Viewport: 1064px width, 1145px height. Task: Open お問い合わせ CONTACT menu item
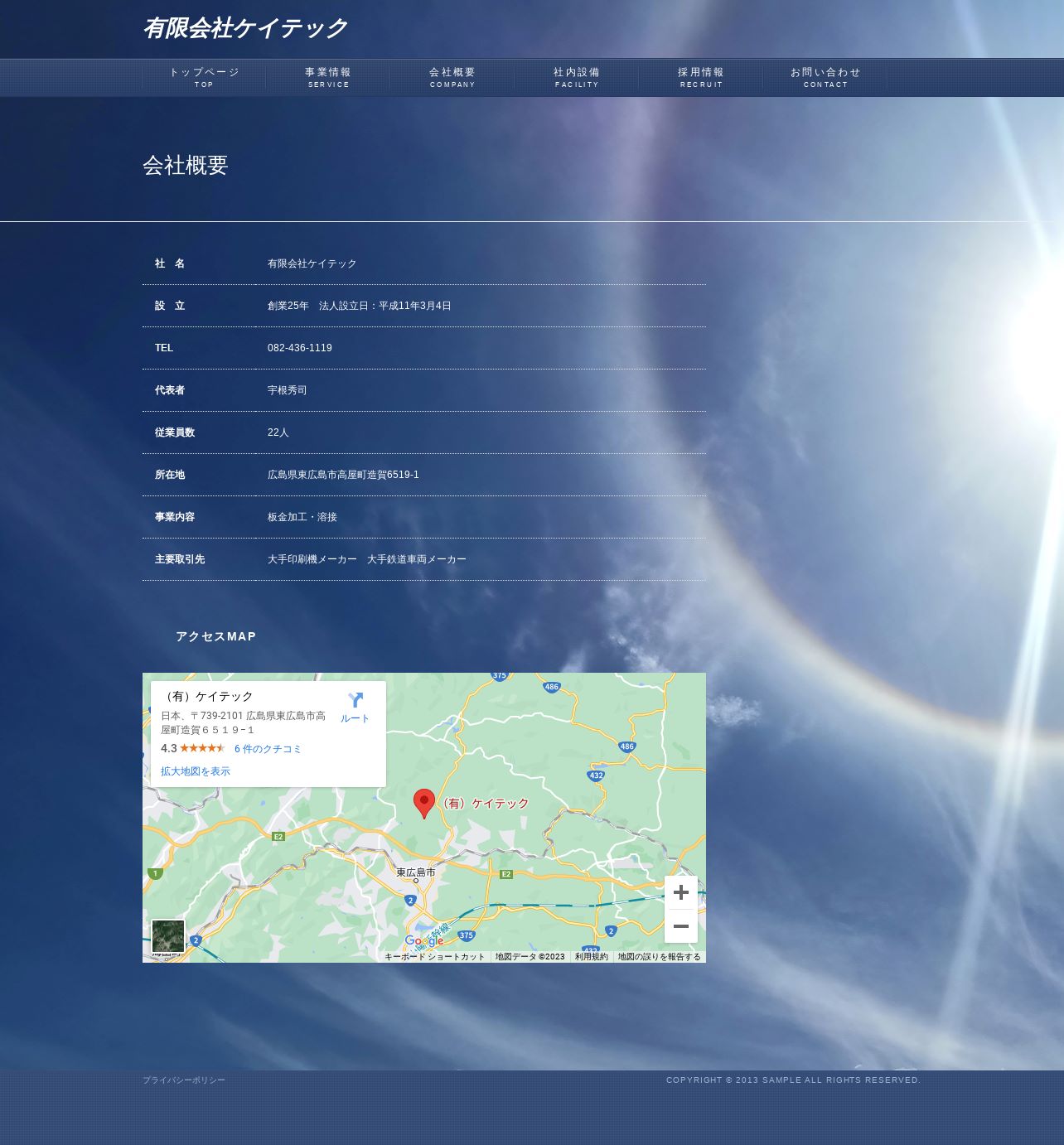tap(825, 78)
